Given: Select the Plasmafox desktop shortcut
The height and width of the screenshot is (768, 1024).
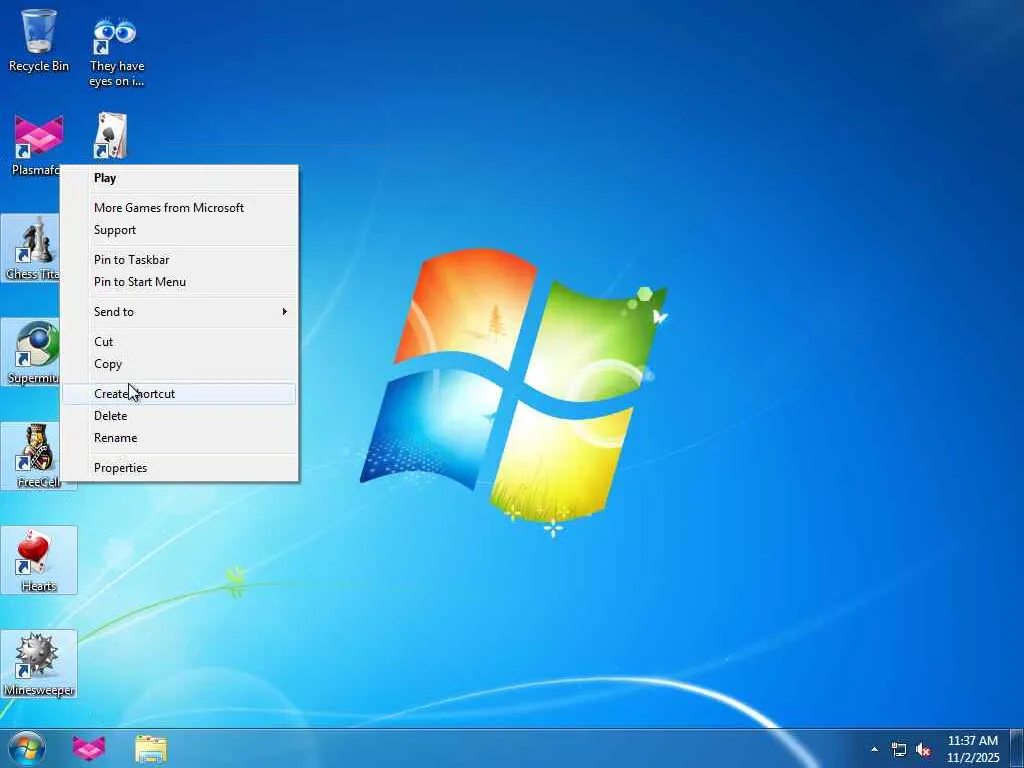Looking at the screenshot, I should 39,144.
